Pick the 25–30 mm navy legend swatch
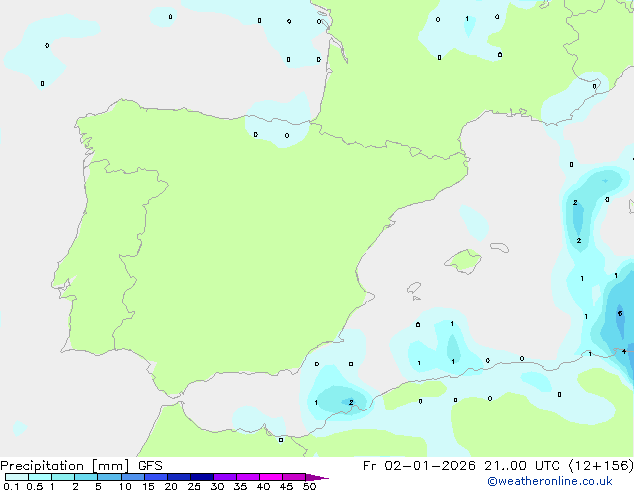The image size is (634, 490). point(201,477)
